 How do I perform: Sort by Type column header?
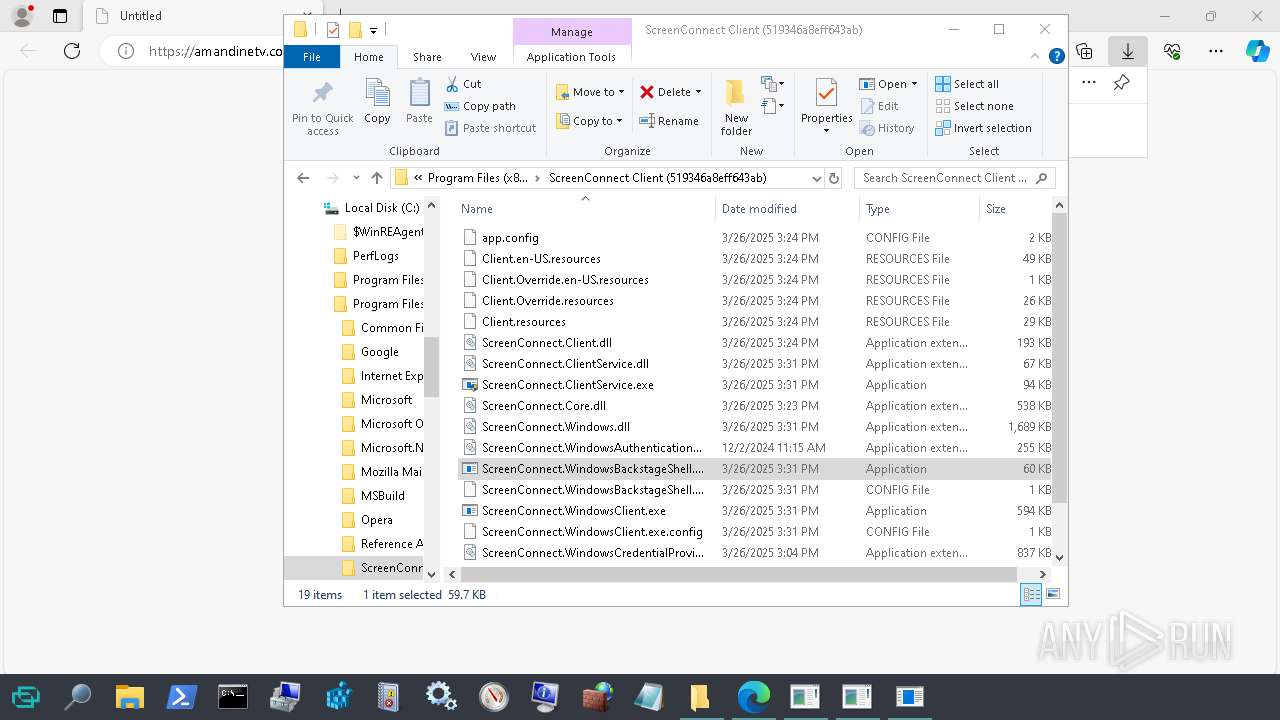[919, 208]
